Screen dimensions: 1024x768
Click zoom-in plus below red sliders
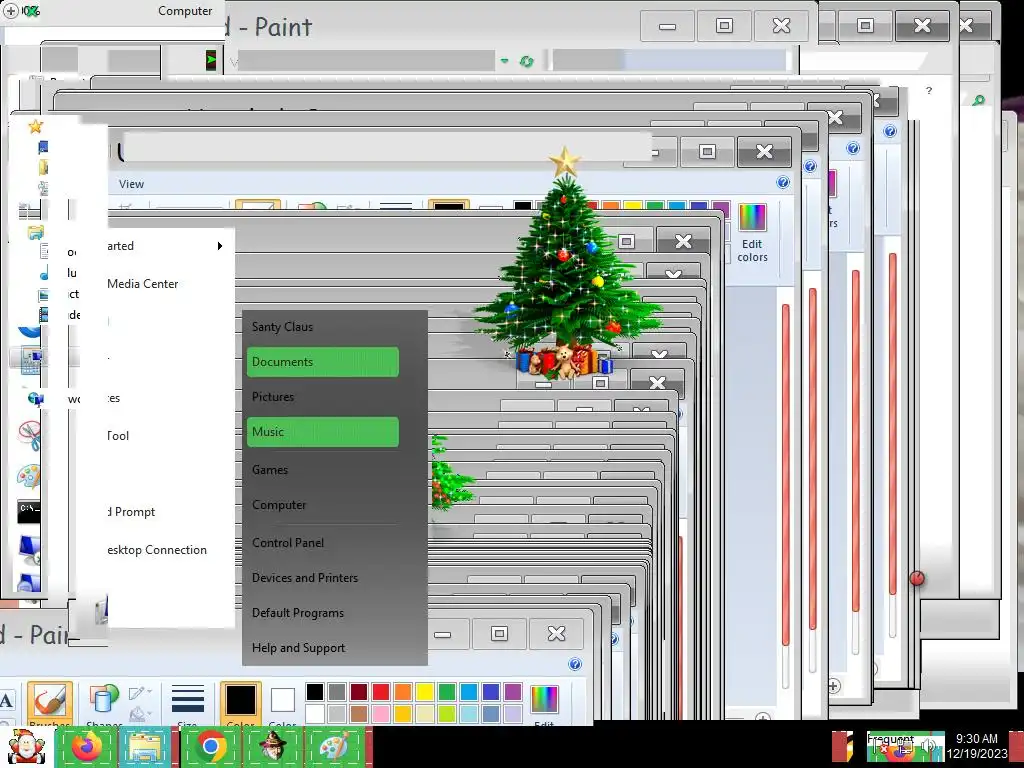pos(833,686)
